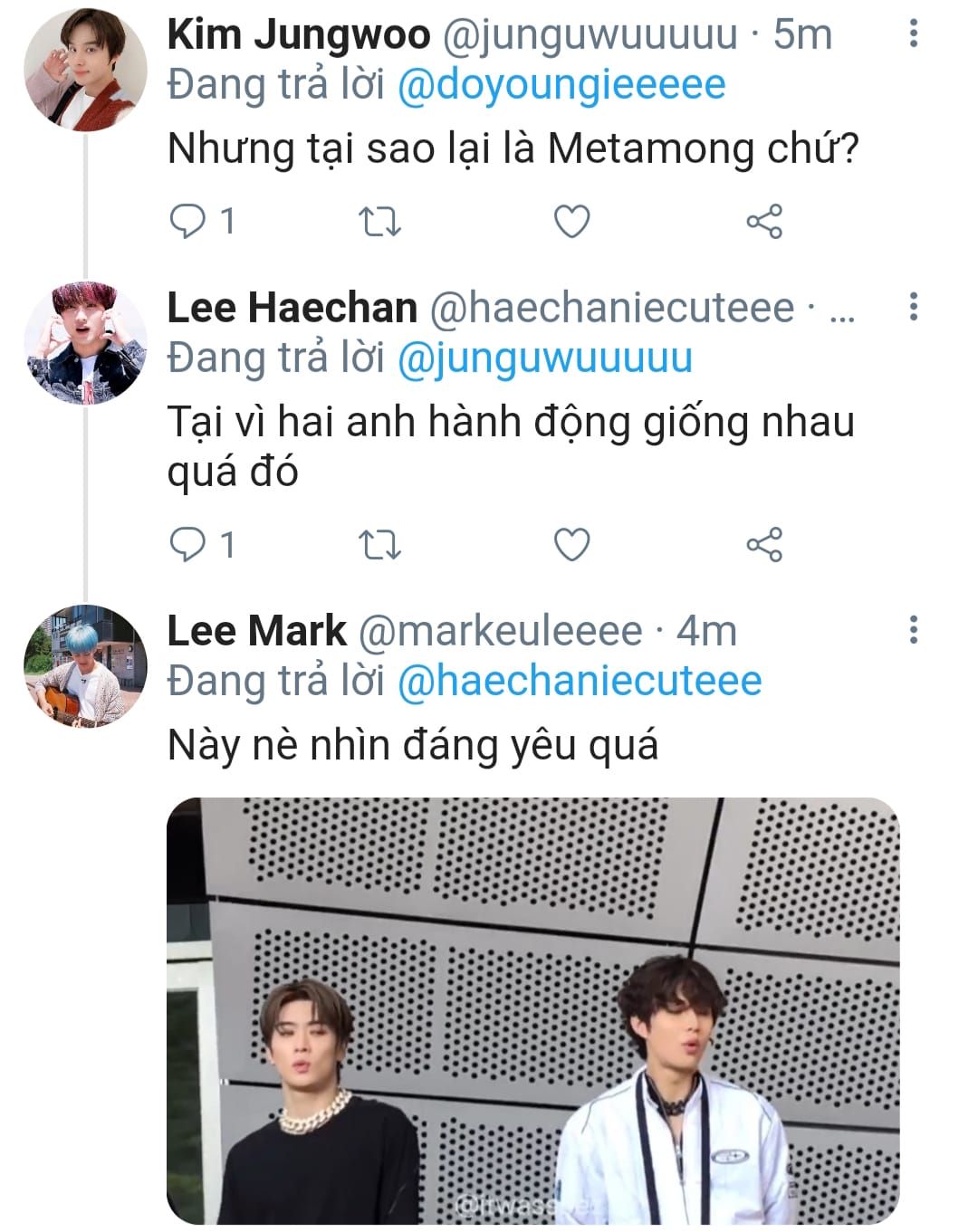Open Lee Haechan's profile avatar
978x1232 pixels.
[x=85, y=343]
